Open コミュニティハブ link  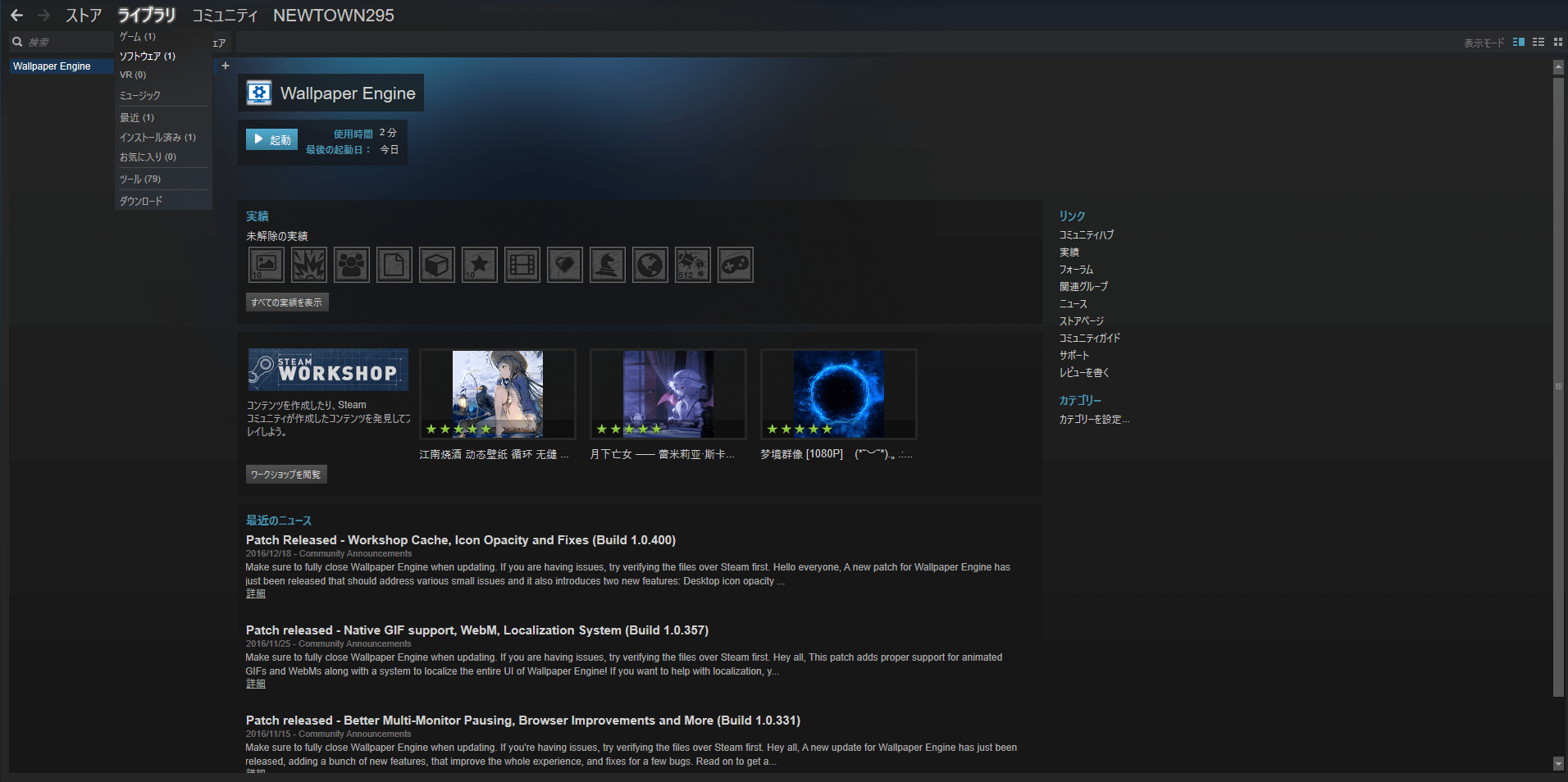click(1087, 235)
